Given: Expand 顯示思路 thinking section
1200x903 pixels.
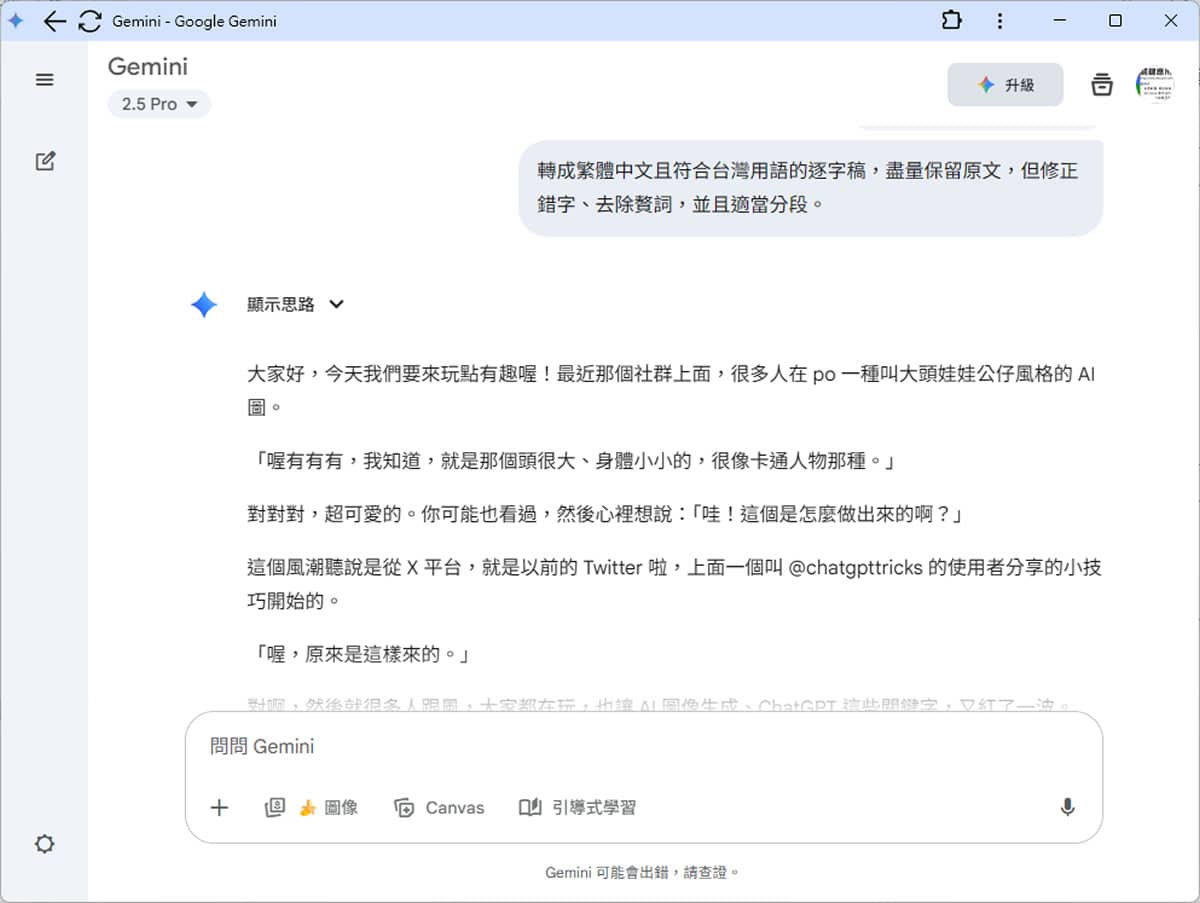Looking at the screenshot, I should (x=296, y=304).
